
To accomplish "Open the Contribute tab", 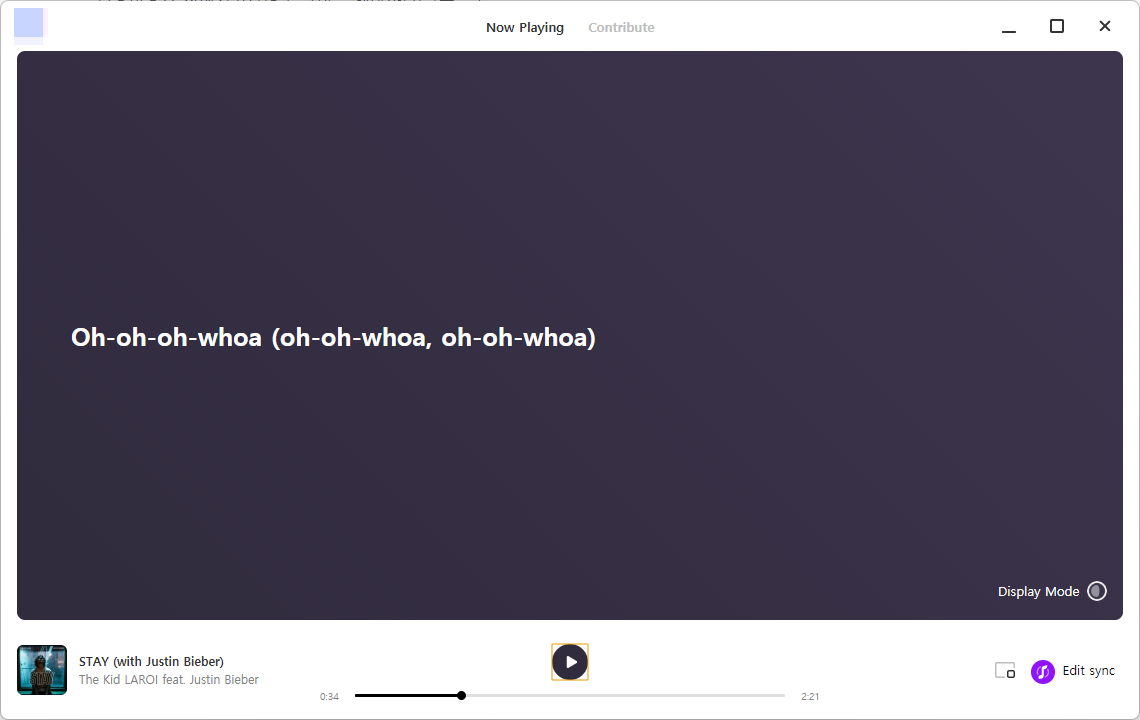I will pos(621,28).
